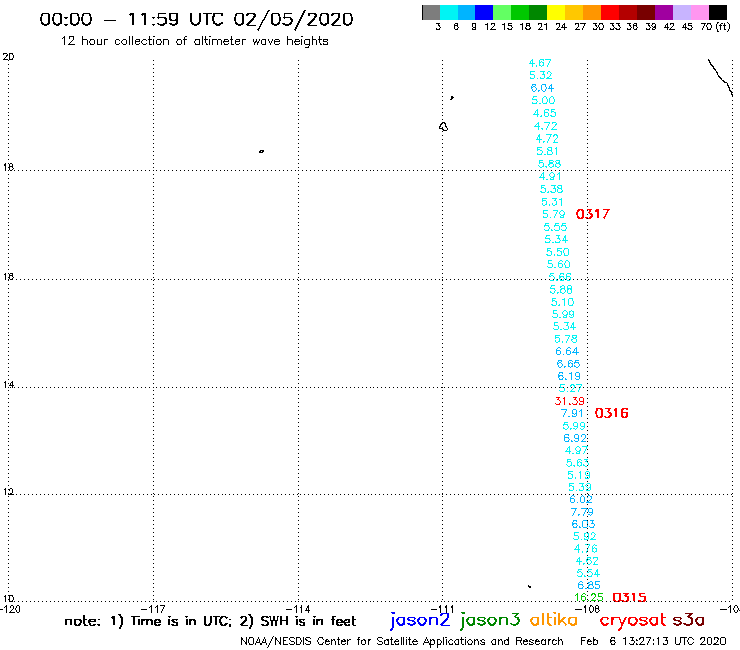This screenshot has height=650, width=740.
Task: Click the Feb 6 13:27:13 UTC timestamp
Action: click(653, 641)
